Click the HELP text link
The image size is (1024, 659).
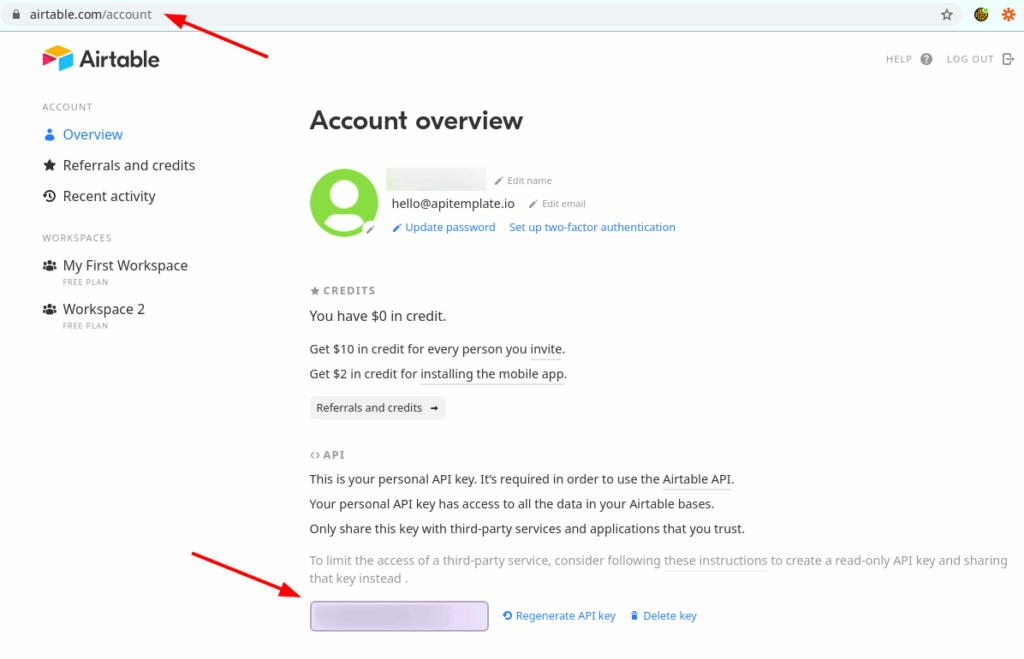click(x=899, y=59)
